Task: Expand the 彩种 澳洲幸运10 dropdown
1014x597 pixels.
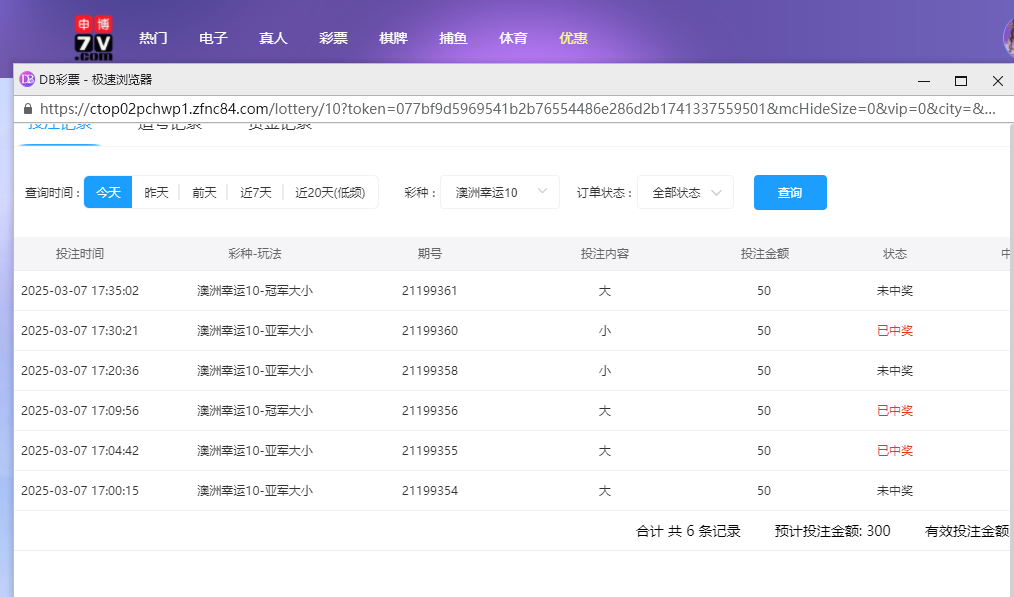Action: tap(500, 192)
